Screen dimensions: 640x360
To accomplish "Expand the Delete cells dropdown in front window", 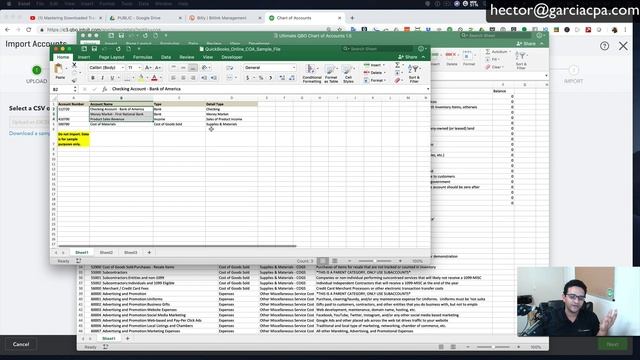I will point(385,73).
